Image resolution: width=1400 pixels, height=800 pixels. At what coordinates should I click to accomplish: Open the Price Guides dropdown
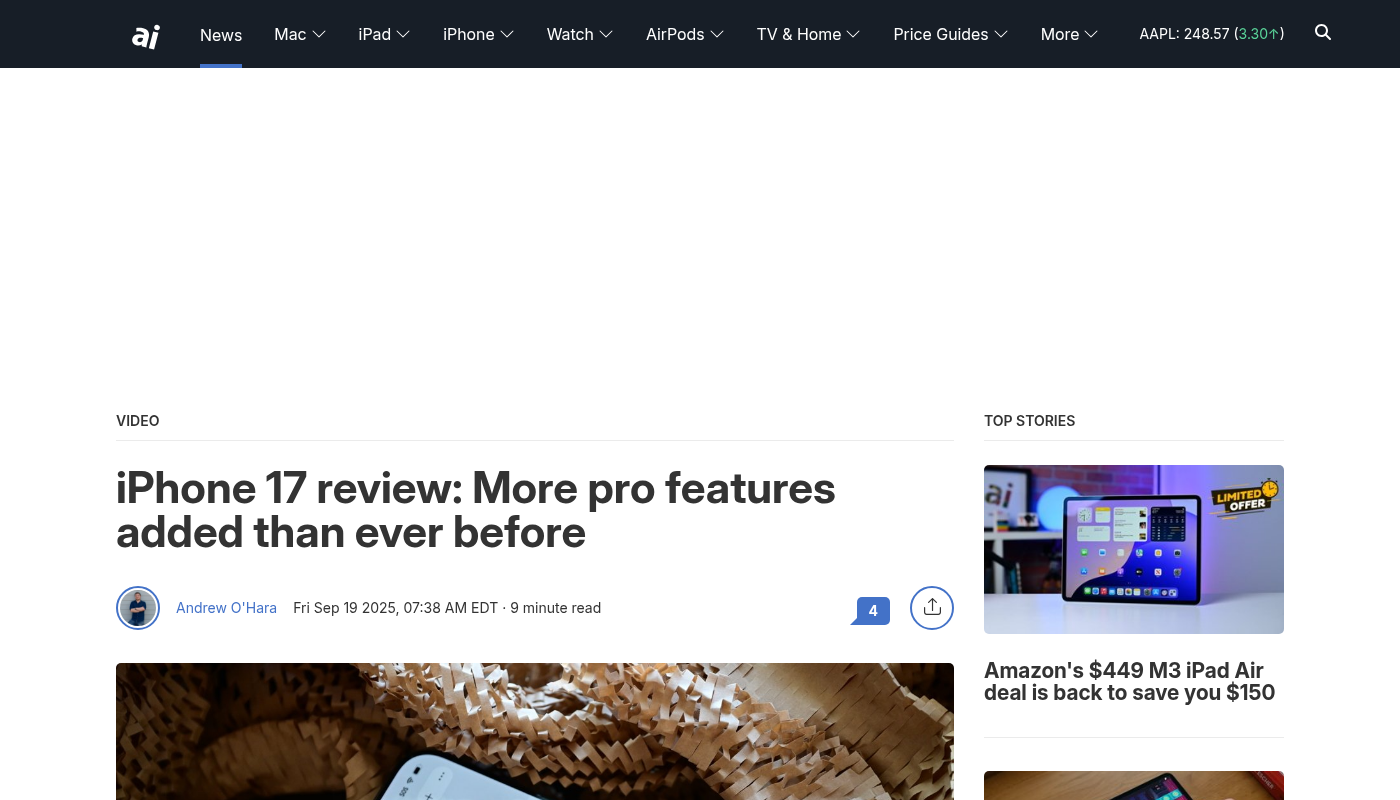coord(950,34)
